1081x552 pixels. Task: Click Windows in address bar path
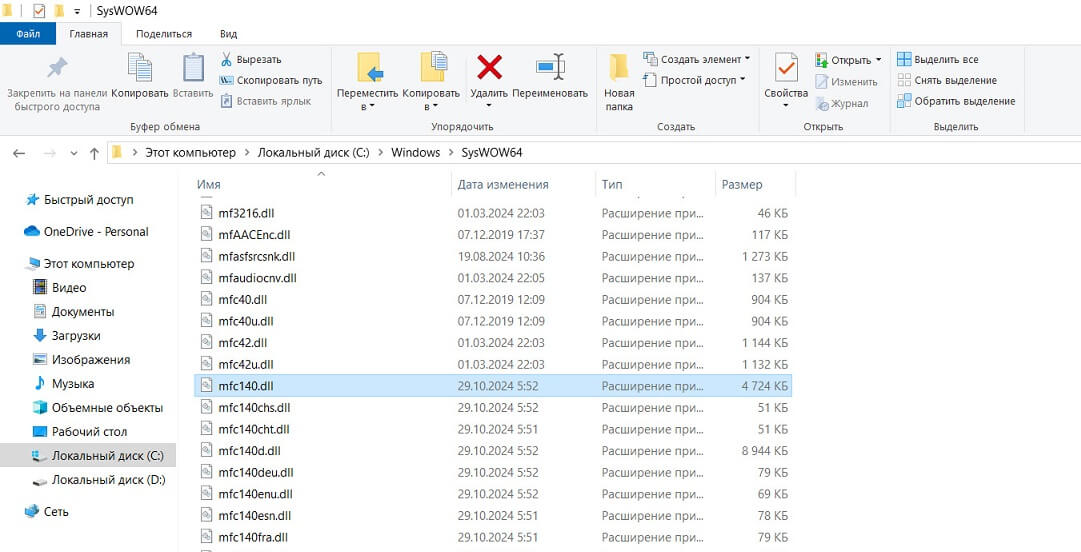click(x=416, y=153)
